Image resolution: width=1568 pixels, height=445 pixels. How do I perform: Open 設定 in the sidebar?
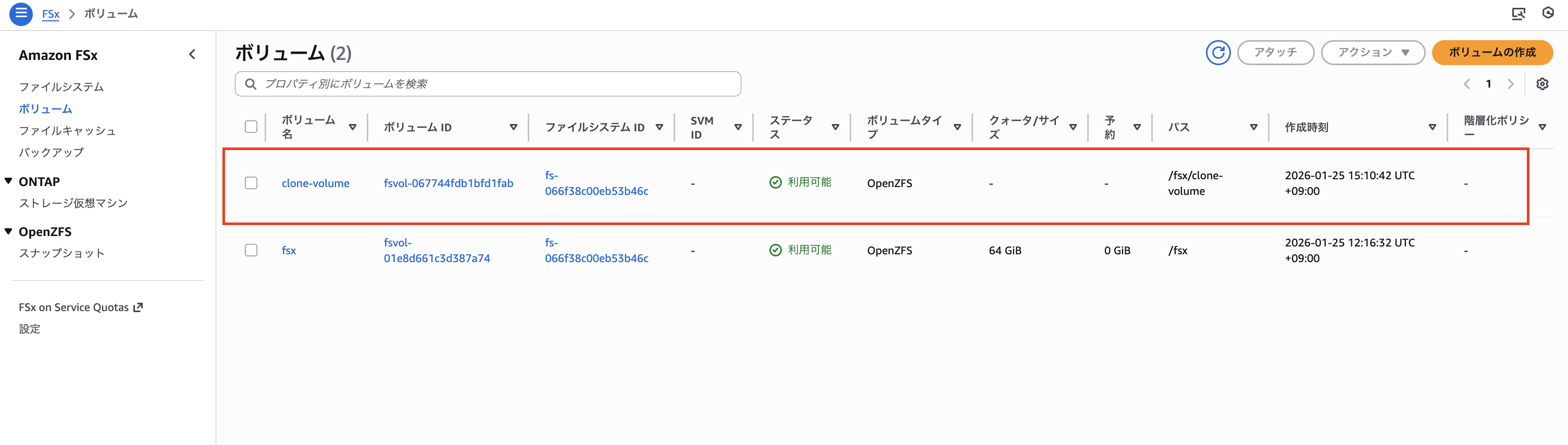(29, 329)
